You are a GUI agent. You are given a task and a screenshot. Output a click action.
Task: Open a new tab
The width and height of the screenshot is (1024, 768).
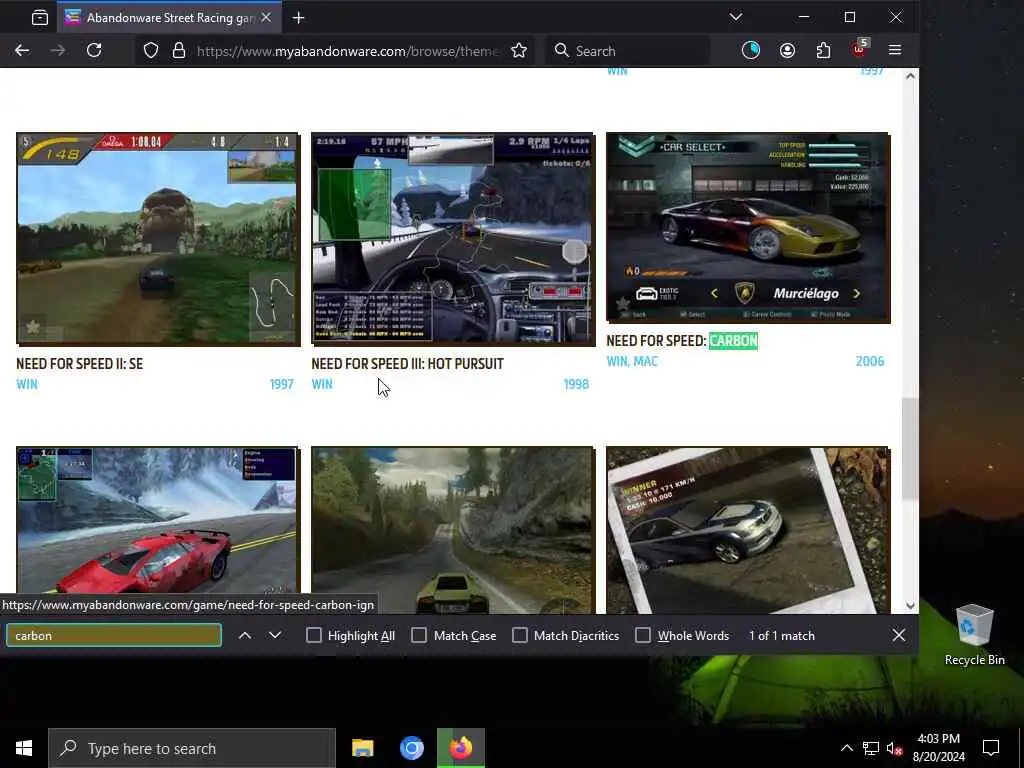[298, 18]
